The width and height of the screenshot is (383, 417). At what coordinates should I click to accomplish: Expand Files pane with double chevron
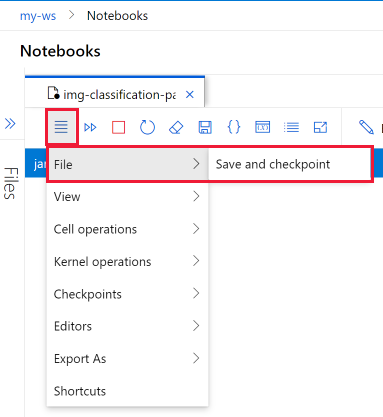tap(10, 124)
